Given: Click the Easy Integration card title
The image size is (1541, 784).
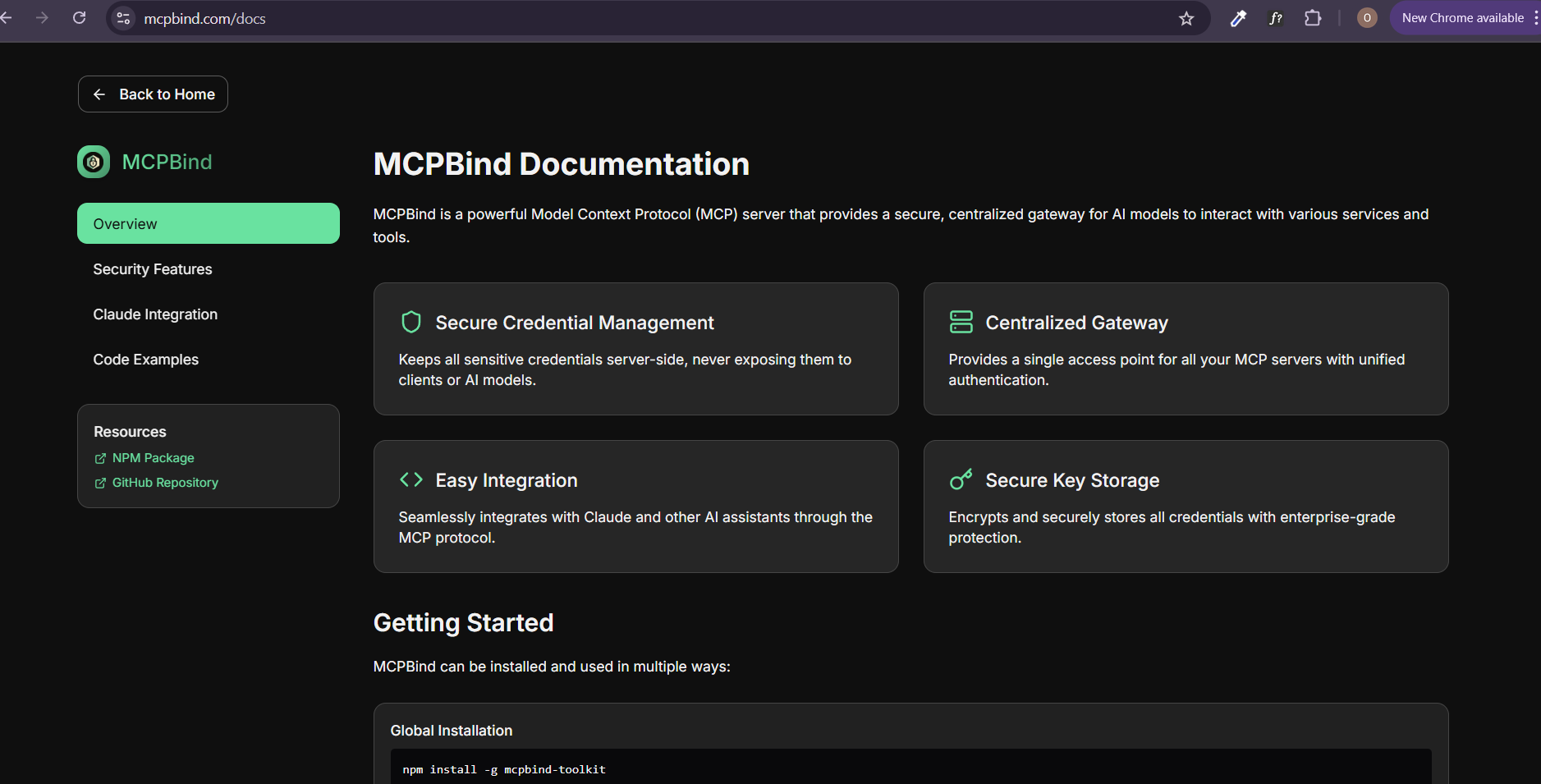Looking at the screenshot, I should pyautogui.click(x=507, y=480).
